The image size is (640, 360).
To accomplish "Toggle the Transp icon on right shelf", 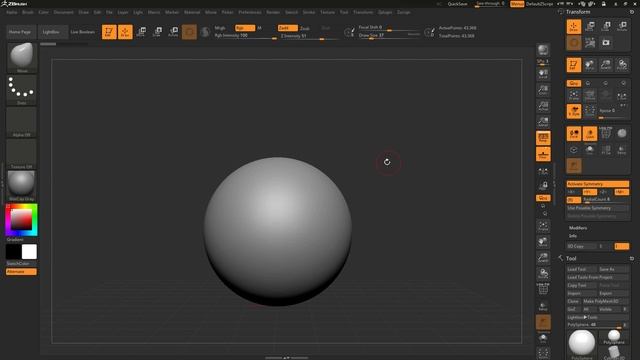I will point(543,306).
